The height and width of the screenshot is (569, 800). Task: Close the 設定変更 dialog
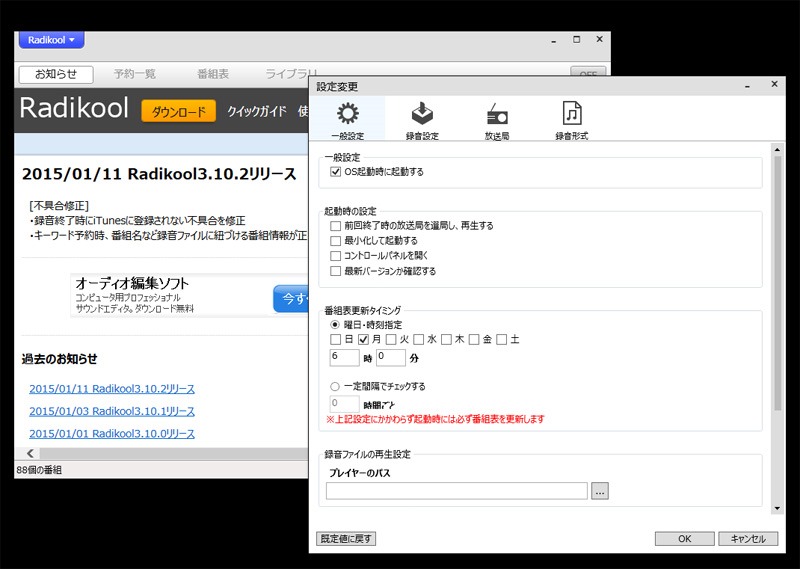774,84
